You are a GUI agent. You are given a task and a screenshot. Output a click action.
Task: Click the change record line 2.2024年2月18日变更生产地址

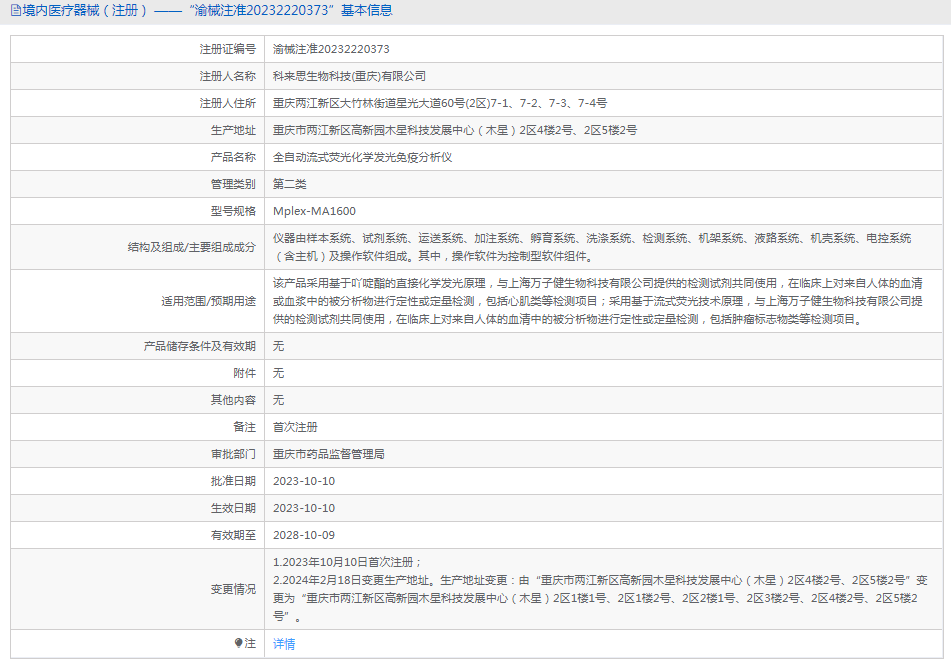(x=600, y=598)
